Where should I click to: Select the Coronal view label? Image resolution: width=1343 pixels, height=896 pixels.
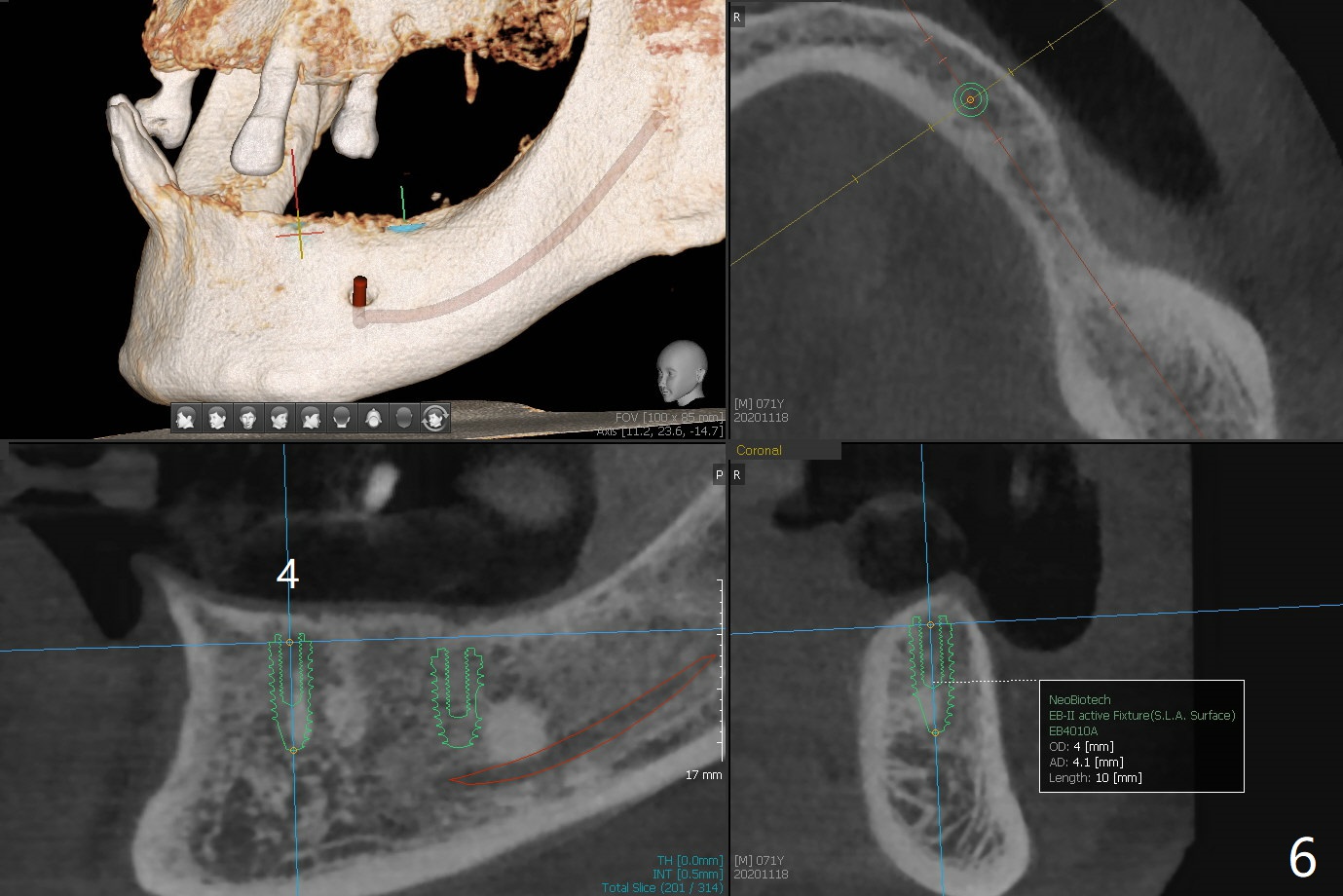pos(759,450)
